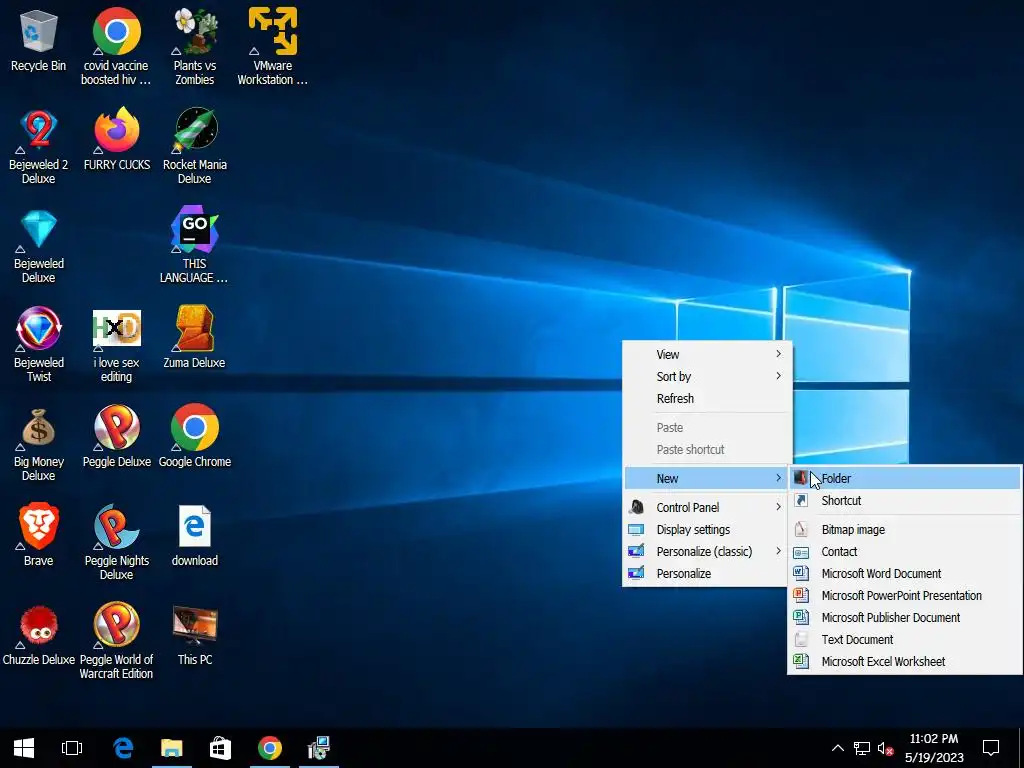1024x768 pixels.
Task: Open the Windows Start menu
Action: point(24,748)
